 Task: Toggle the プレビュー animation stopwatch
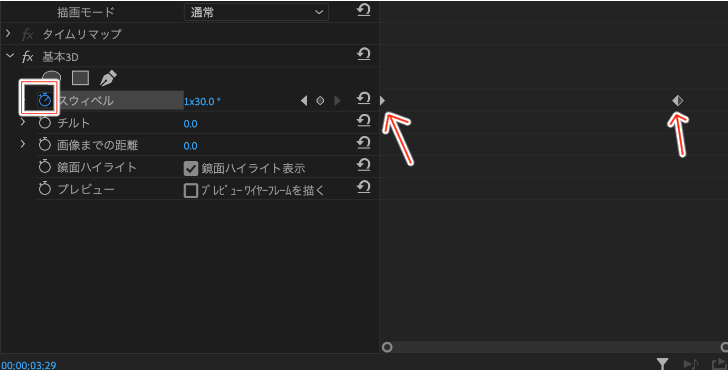point(45,188)
